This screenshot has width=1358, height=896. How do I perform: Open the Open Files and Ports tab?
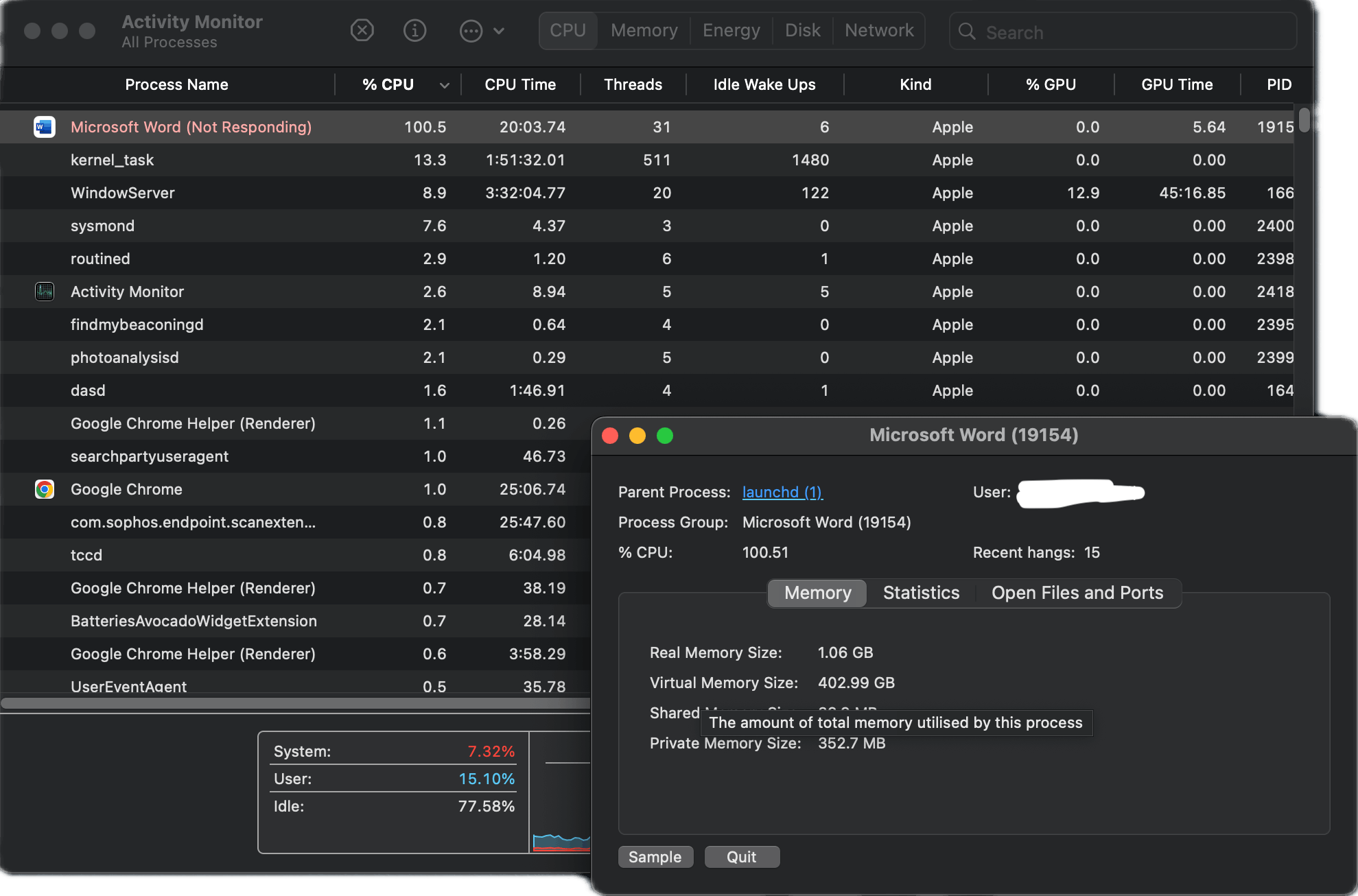[1077, 593]
